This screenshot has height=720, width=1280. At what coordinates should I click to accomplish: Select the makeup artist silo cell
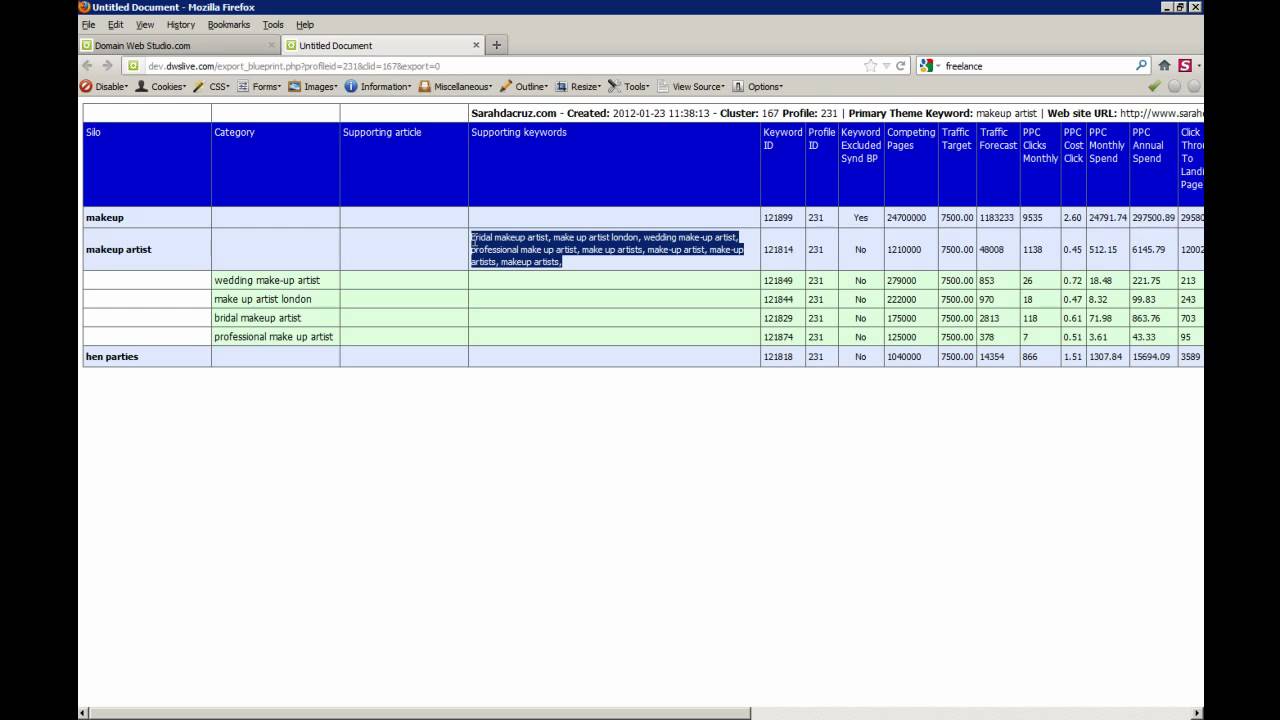click(147, 249)
